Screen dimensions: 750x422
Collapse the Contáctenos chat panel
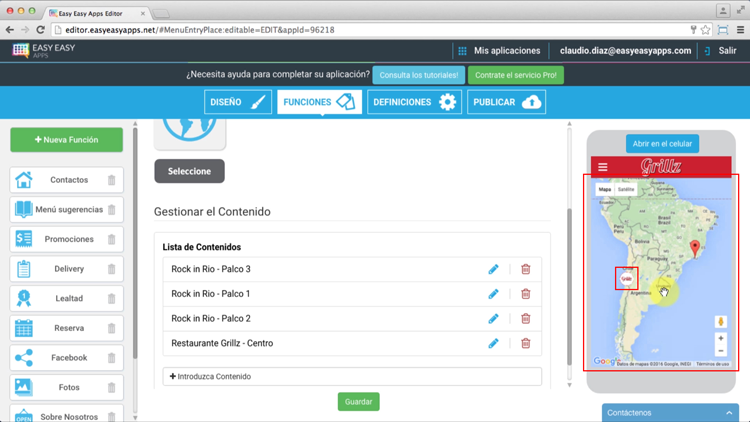[x=729, y=412]
